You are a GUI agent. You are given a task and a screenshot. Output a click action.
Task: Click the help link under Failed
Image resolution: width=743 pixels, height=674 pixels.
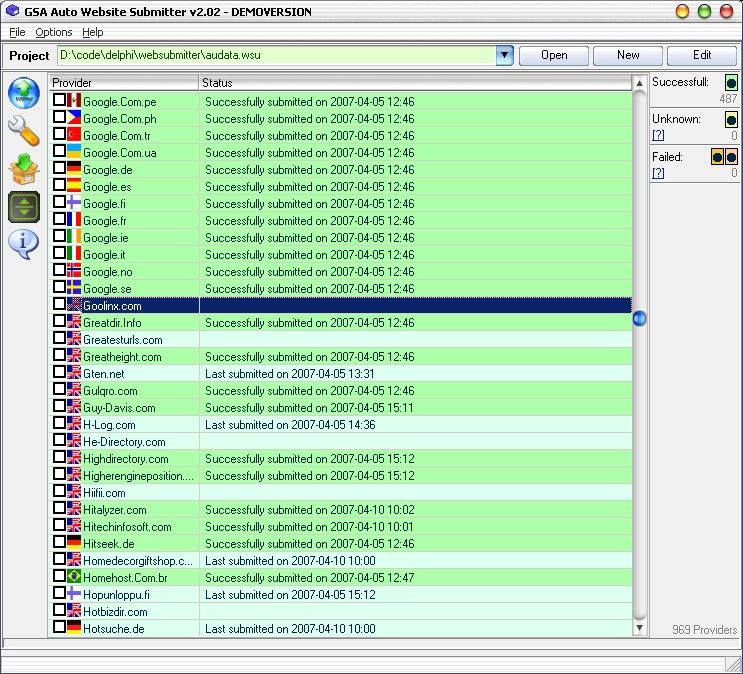pos(658,173)
